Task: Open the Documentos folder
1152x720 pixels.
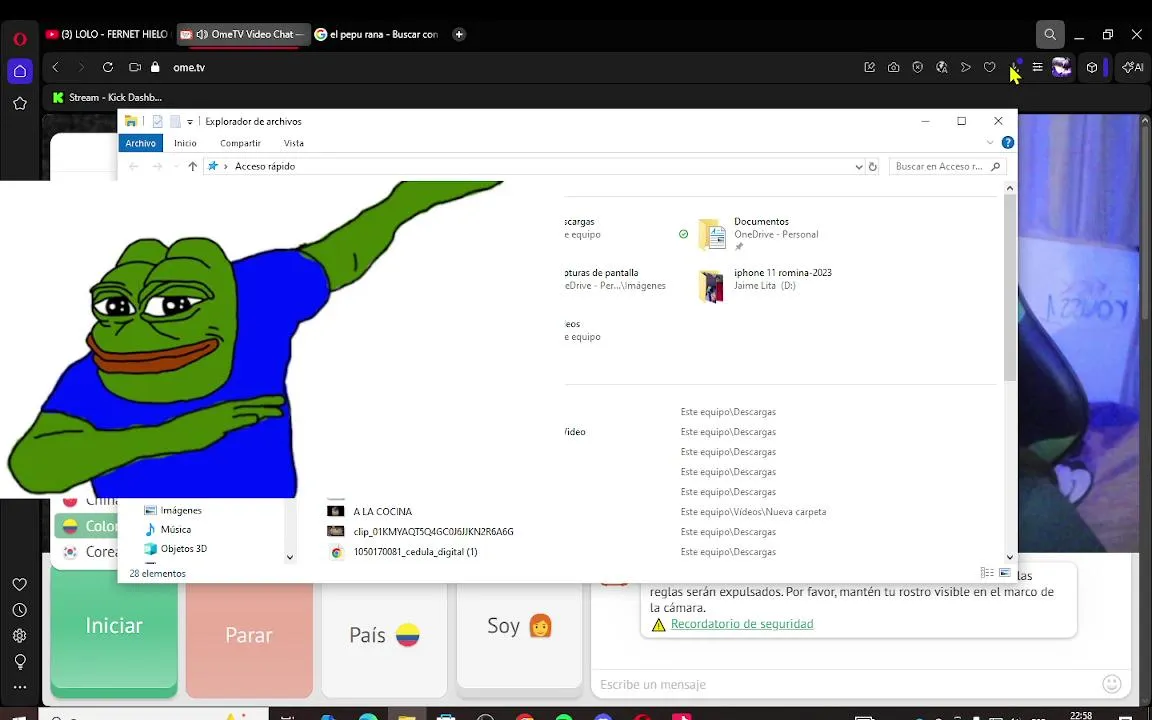Action: (759, 234)
